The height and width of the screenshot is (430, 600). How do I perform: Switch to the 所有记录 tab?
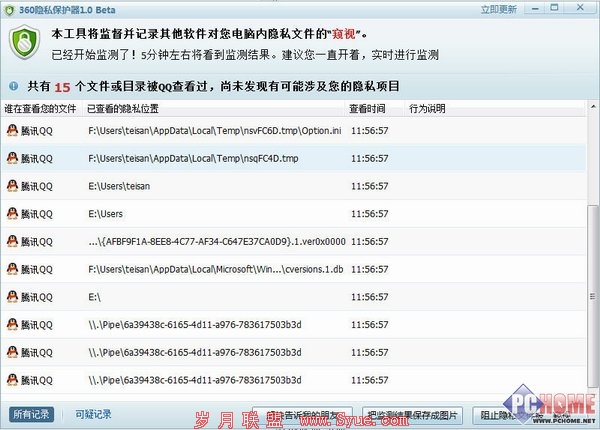coord(31,414)
